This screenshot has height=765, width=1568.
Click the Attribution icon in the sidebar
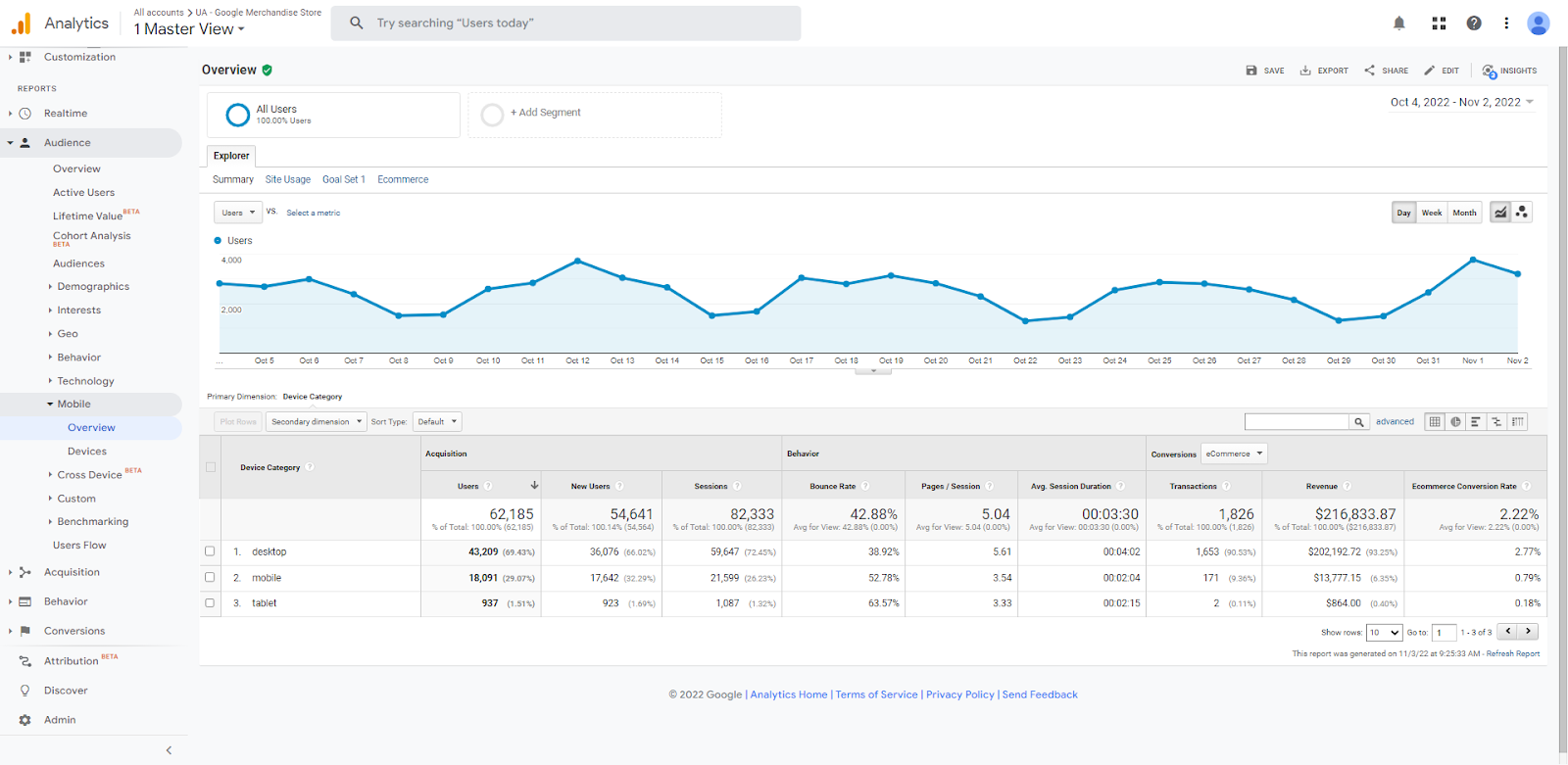(24, 661)
